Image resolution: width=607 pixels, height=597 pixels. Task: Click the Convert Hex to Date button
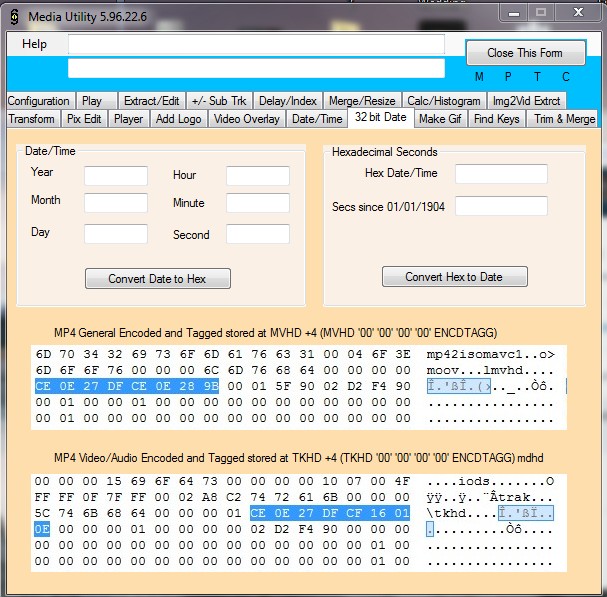click(x=454, y=276)
